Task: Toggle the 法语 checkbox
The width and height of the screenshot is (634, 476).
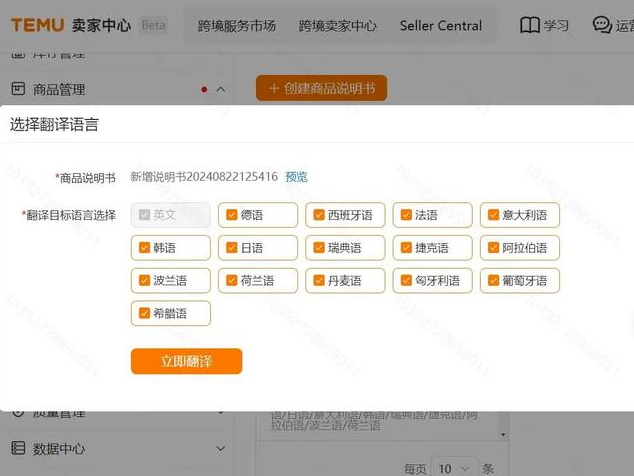Action: (x=406, y=215)
